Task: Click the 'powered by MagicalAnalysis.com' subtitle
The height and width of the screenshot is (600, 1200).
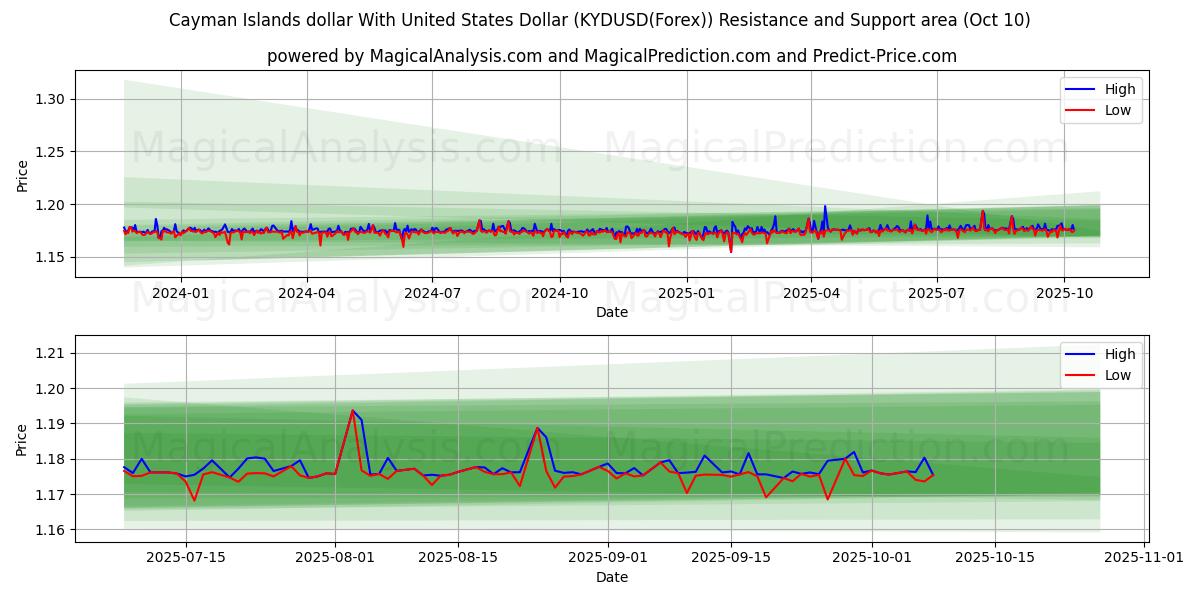Action: coord(611,56)
